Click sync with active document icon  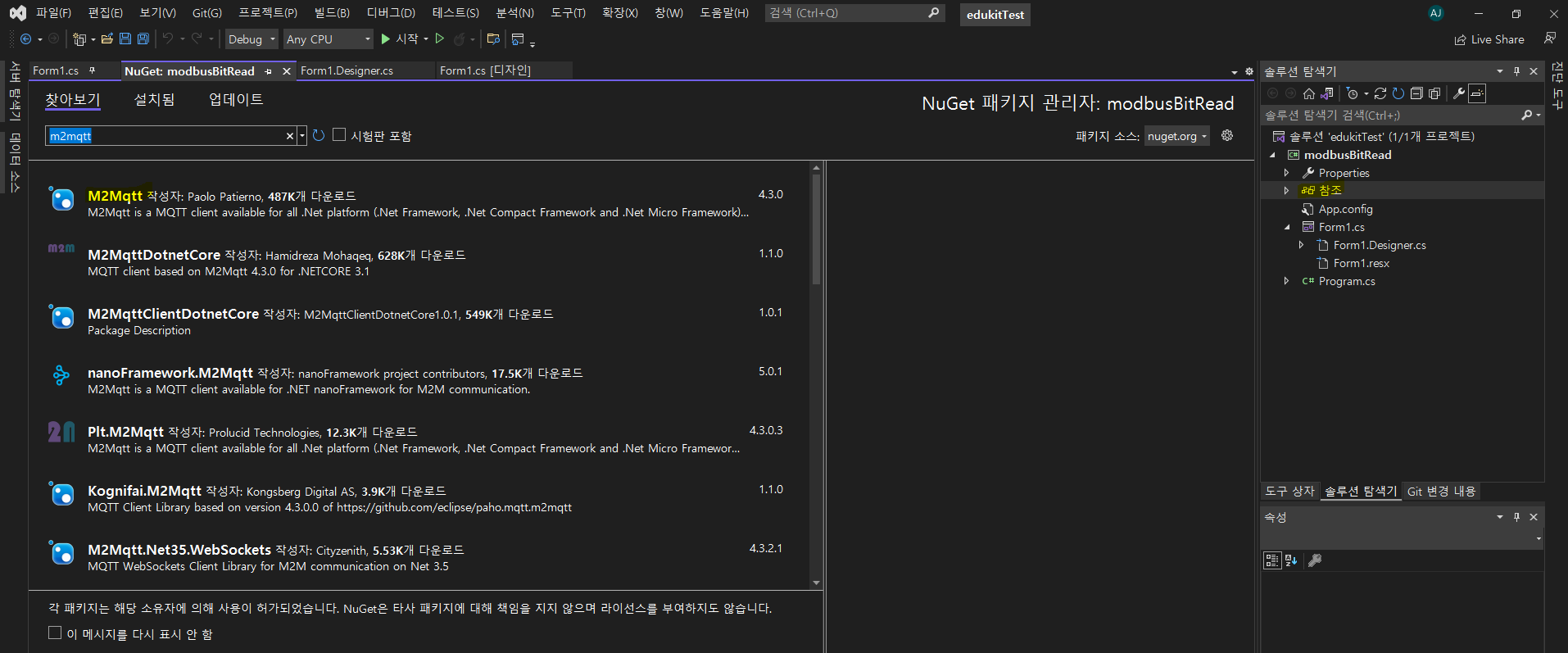[x=1380, y=93]
